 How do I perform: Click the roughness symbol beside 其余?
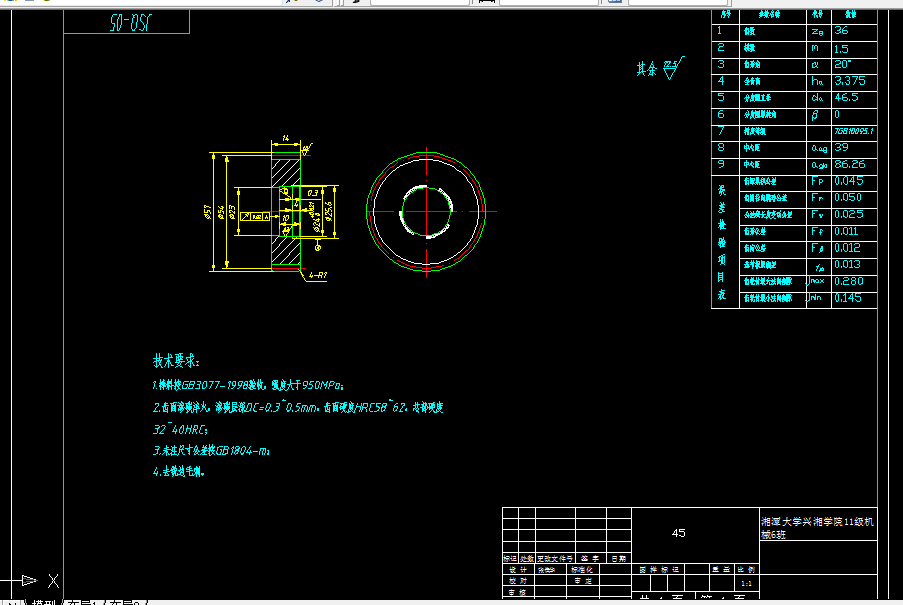(673, 68)
